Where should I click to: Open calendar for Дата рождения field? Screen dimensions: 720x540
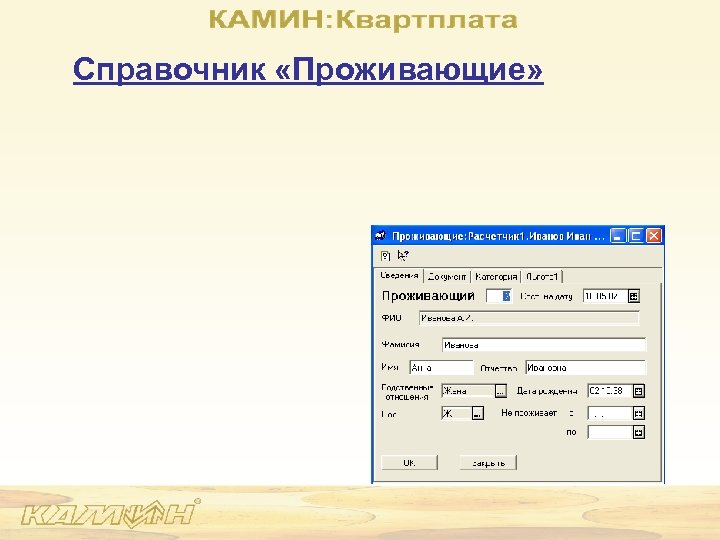coord(639,391)
